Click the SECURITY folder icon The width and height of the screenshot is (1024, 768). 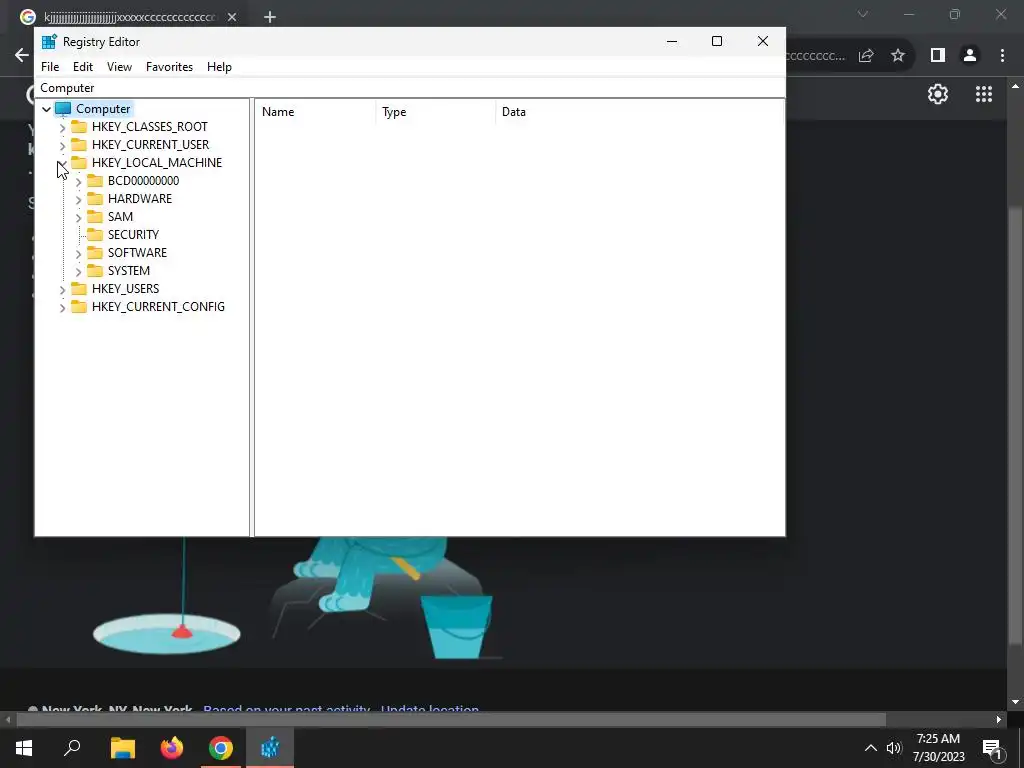point(95,234)
